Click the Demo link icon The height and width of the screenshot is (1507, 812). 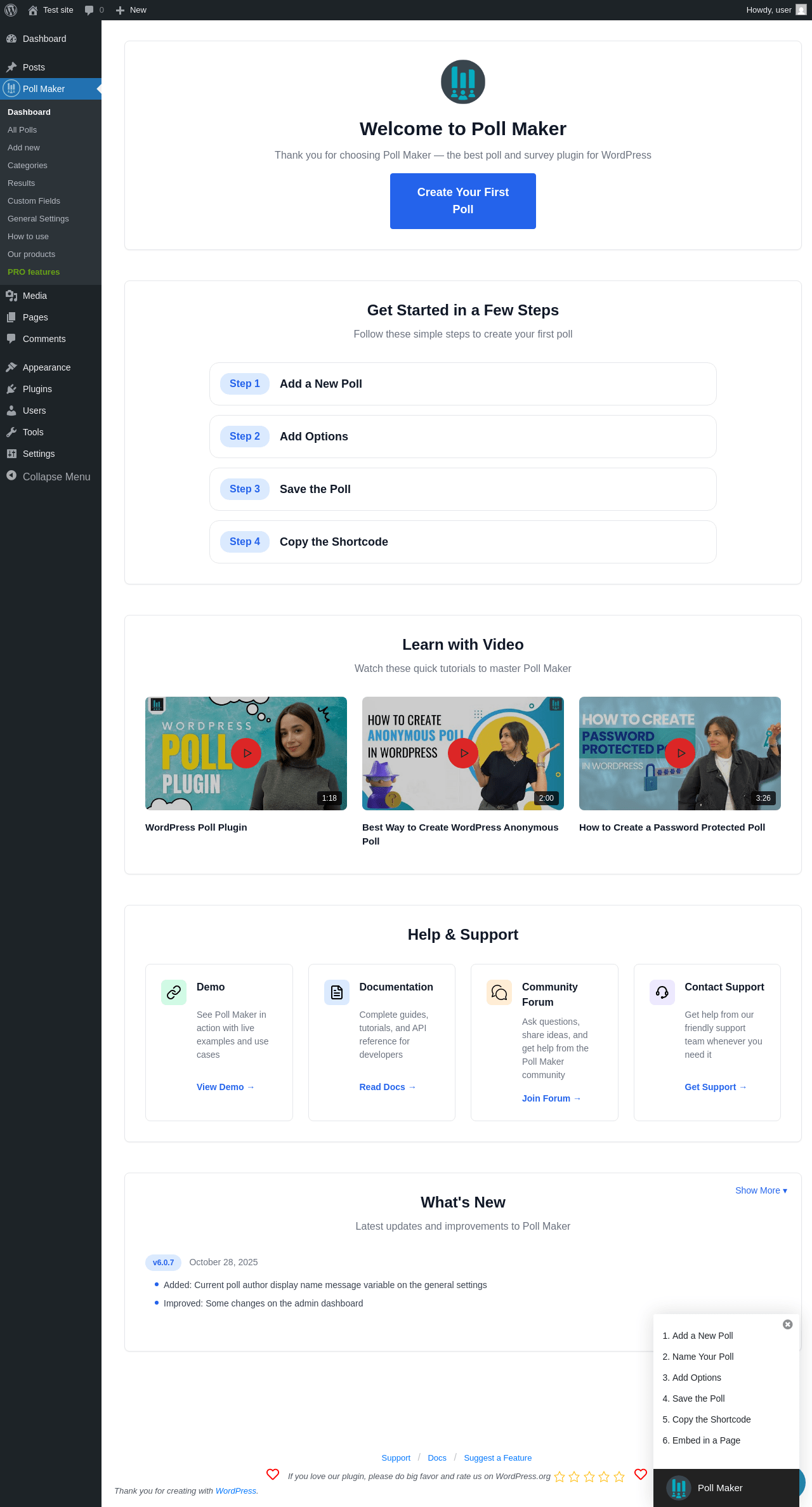pyautogui.click(x=174, y=992)
